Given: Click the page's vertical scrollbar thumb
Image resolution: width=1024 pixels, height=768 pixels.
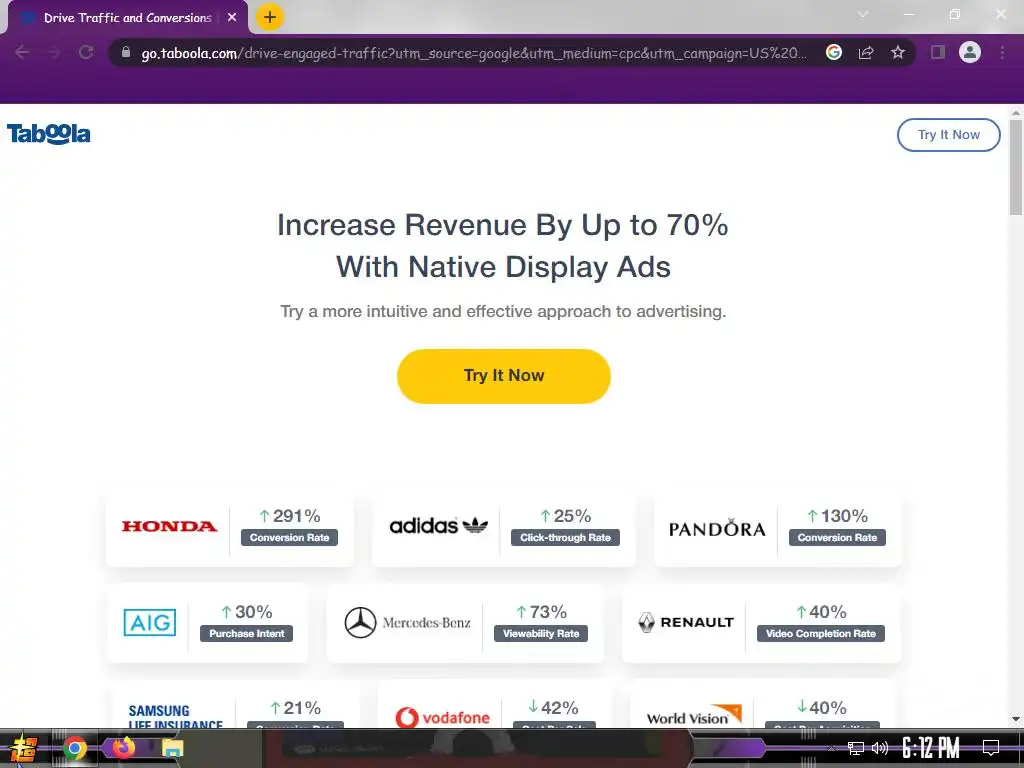Looking at the screenshot, I should [1016, 167].
